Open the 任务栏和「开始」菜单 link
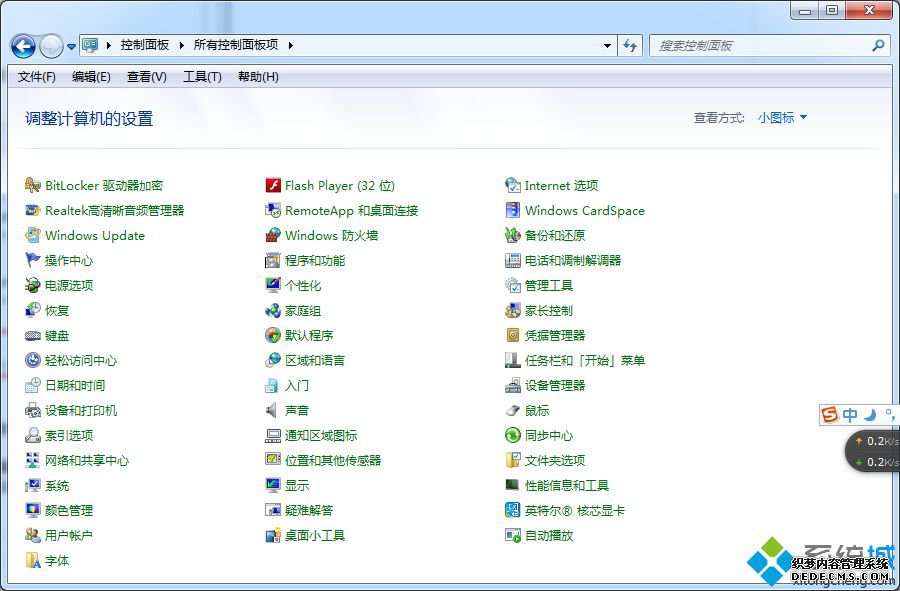 585,360
